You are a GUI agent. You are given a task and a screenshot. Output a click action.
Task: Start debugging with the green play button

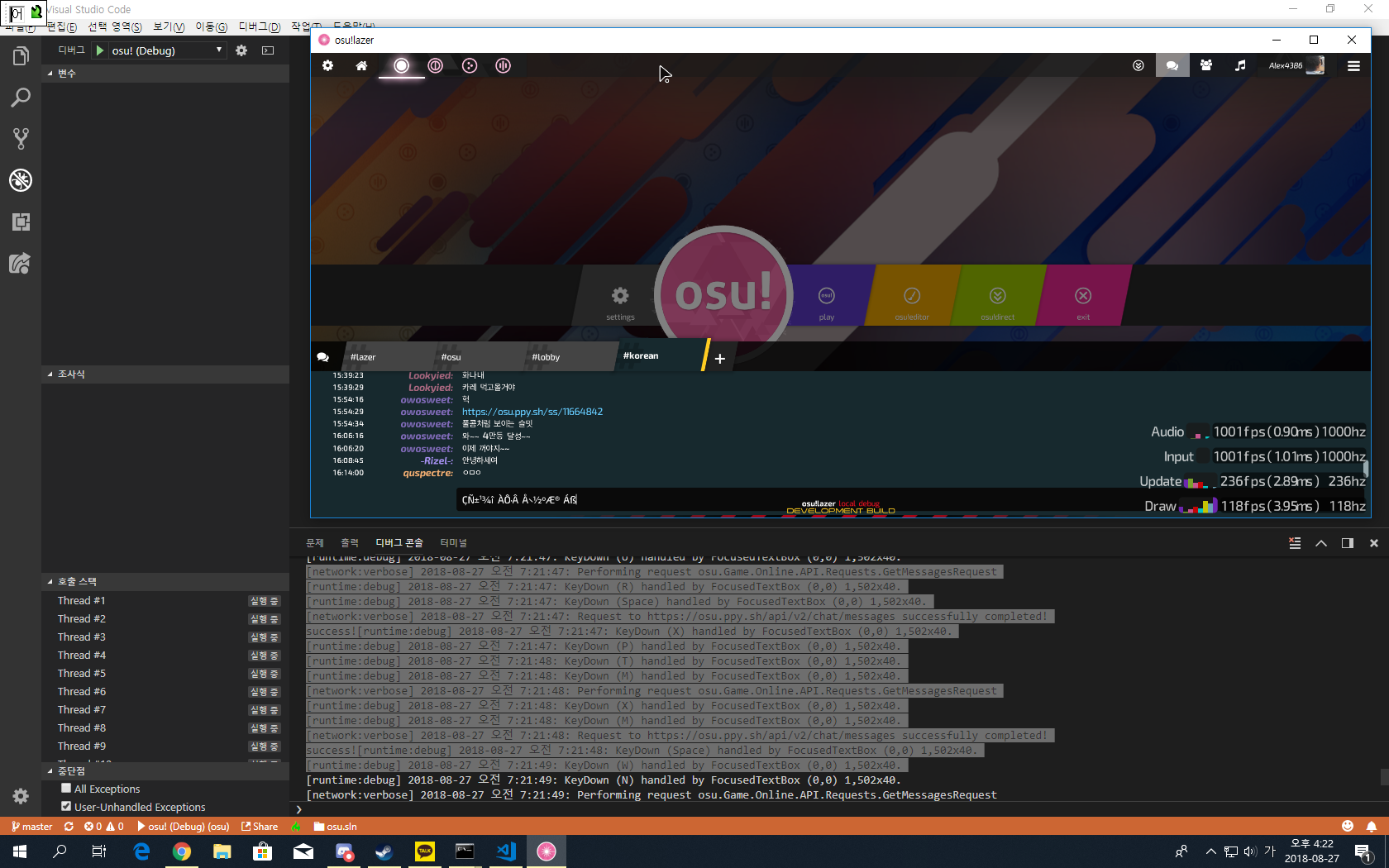click(x=100, y=50)
